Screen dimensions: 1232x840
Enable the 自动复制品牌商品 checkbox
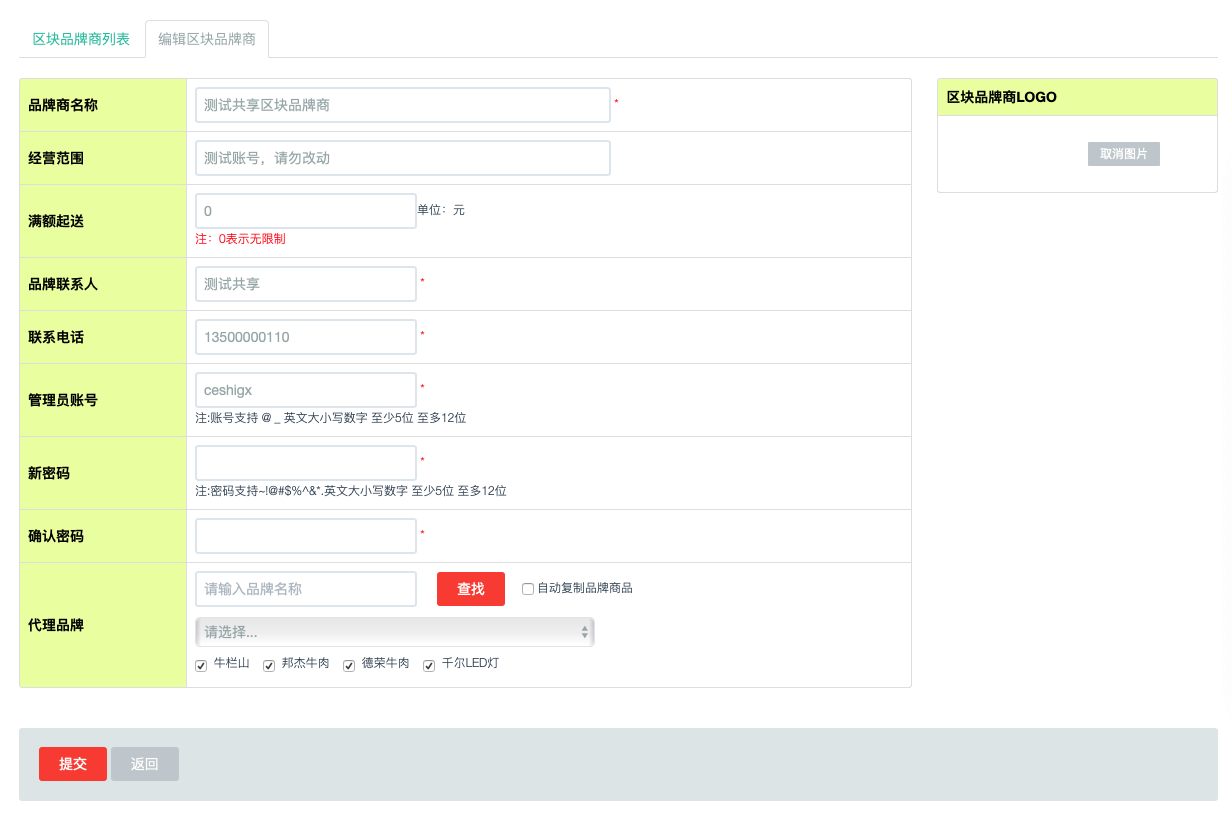[x=528, y=589]
